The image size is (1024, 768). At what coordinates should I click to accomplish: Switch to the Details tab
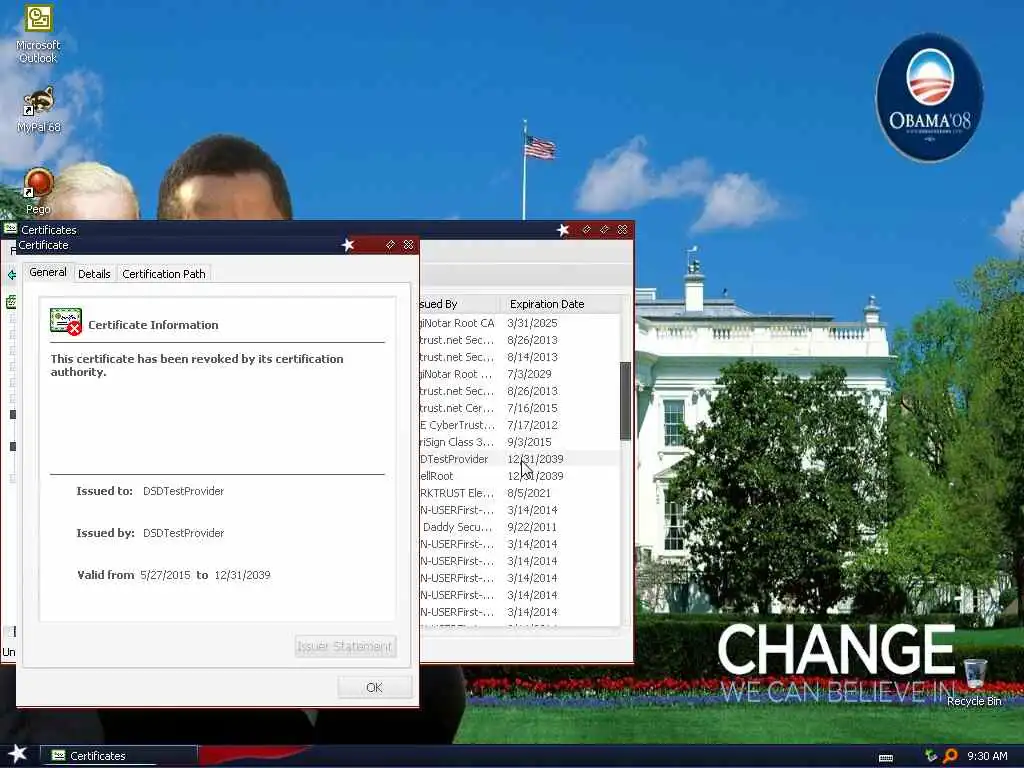coord(94,274)
